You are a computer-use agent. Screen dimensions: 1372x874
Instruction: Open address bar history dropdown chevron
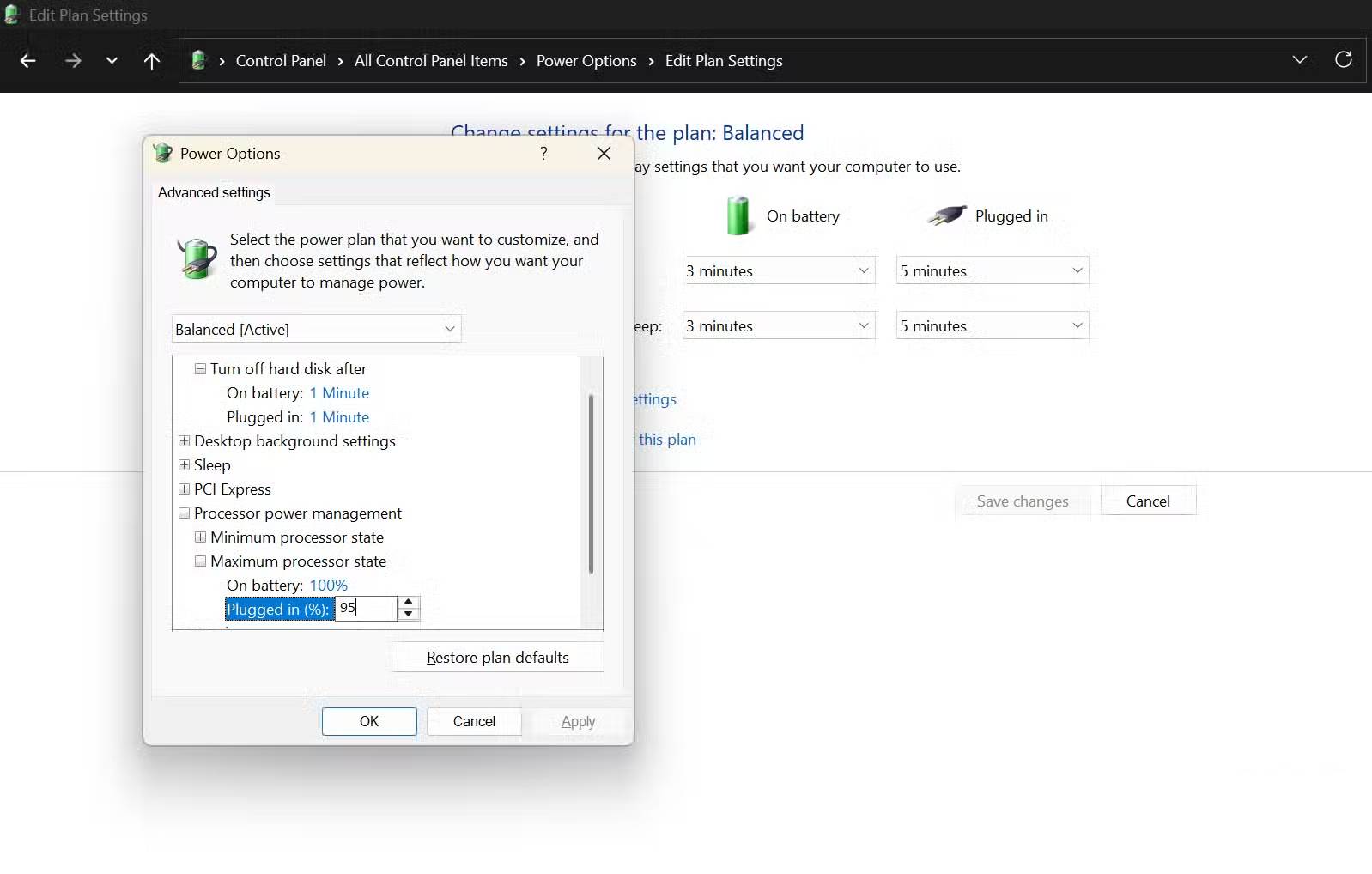click(1299, 60)
